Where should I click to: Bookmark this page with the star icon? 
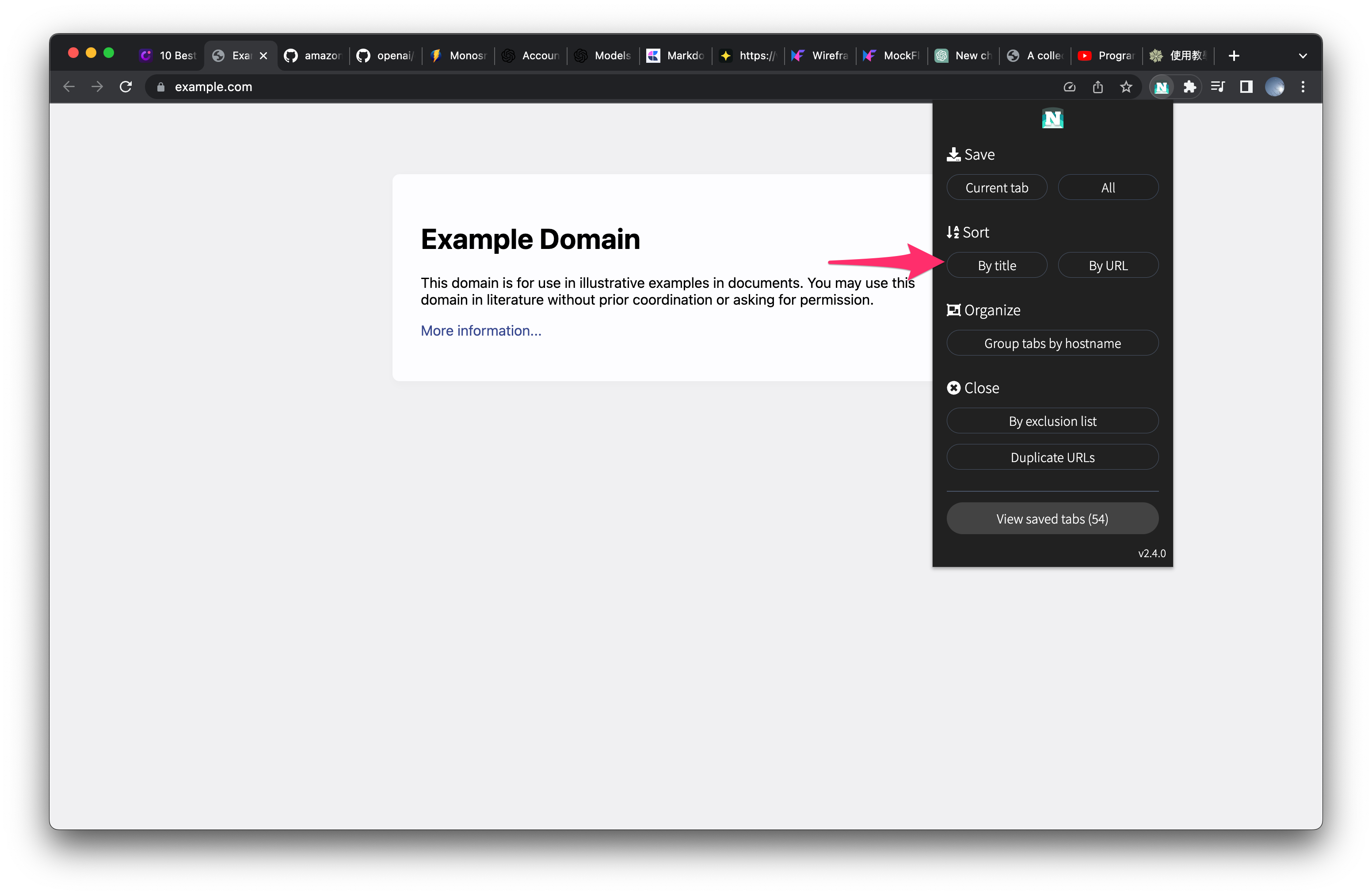1126,87
